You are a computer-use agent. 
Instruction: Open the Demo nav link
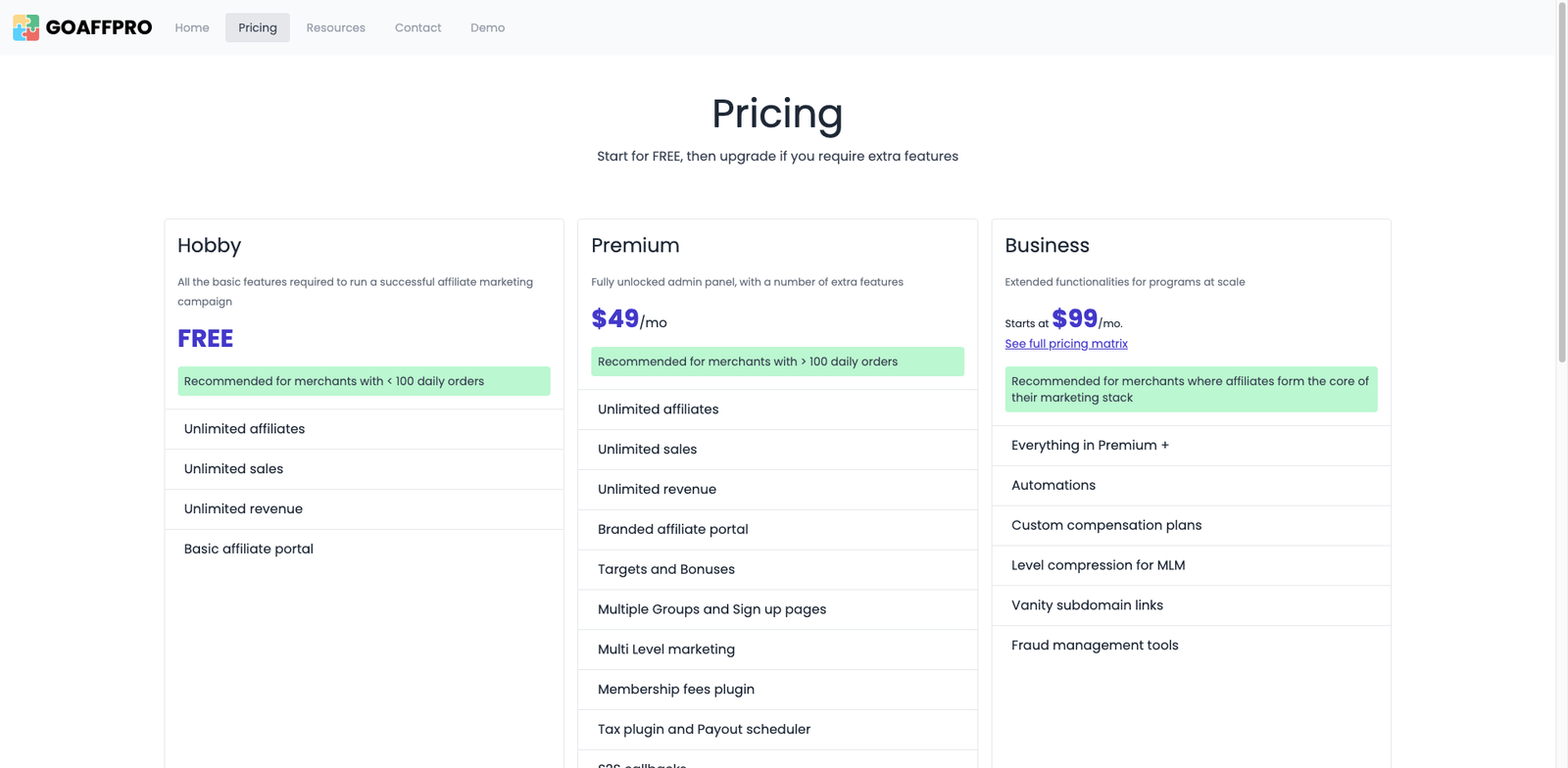pos(488,27)
